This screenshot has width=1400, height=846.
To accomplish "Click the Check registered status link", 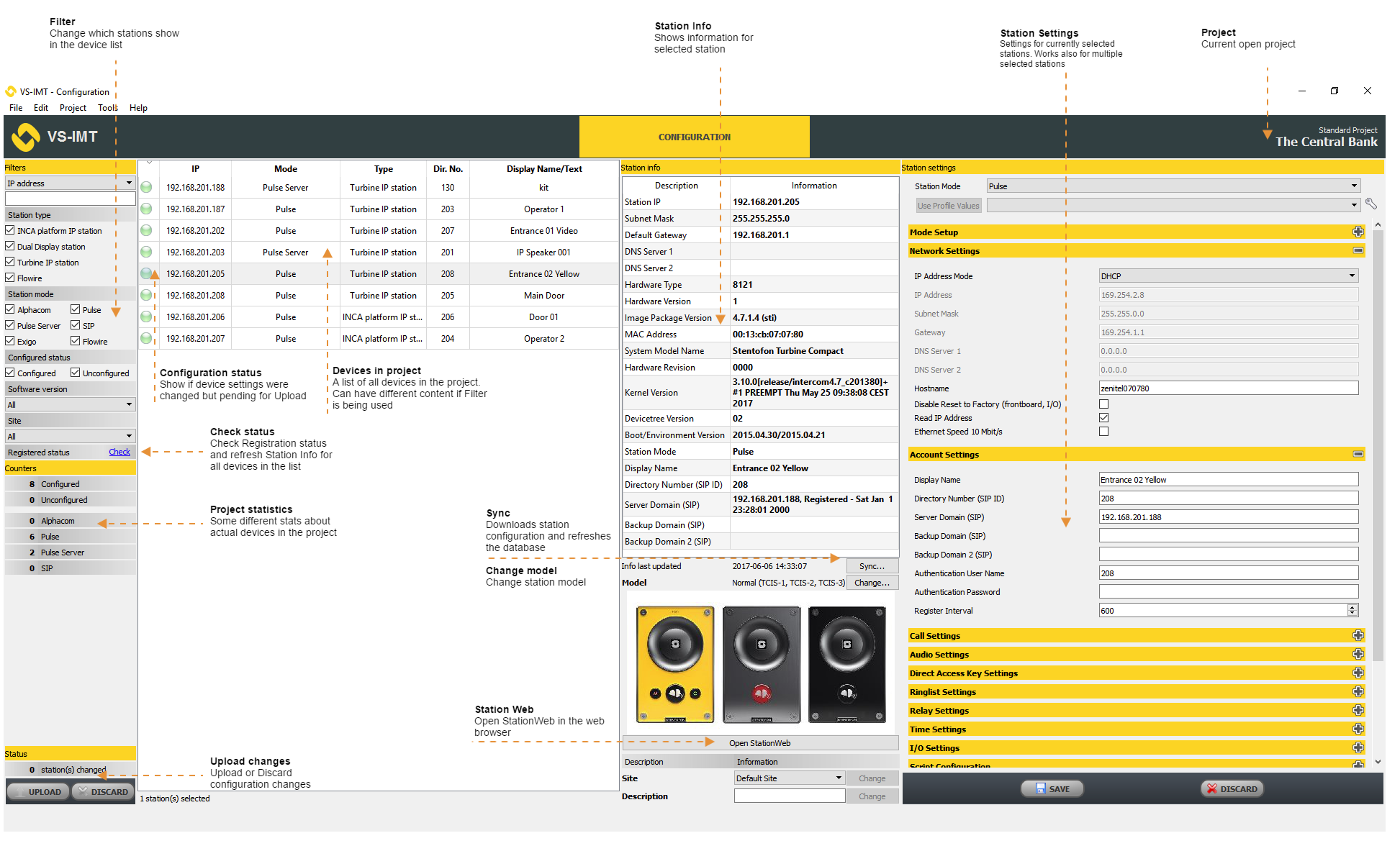I will [x=119, y=452].
